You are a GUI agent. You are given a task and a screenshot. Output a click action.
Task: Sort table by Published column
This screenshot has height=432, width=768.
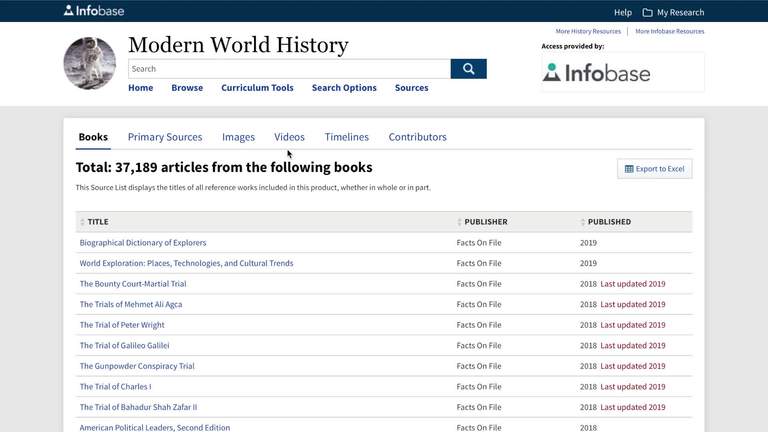(x=608, y=222)
